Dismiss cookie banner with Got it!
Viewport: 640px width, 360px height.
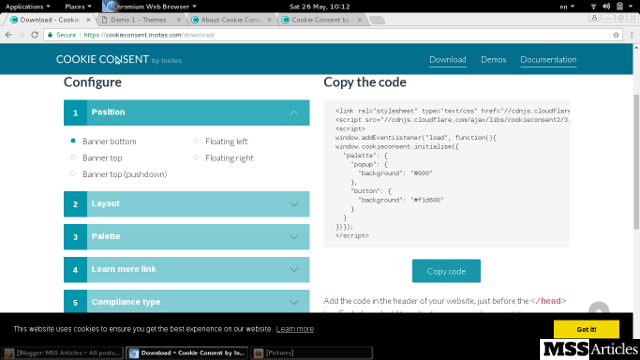pyautogui.click(x=586, y=329)
